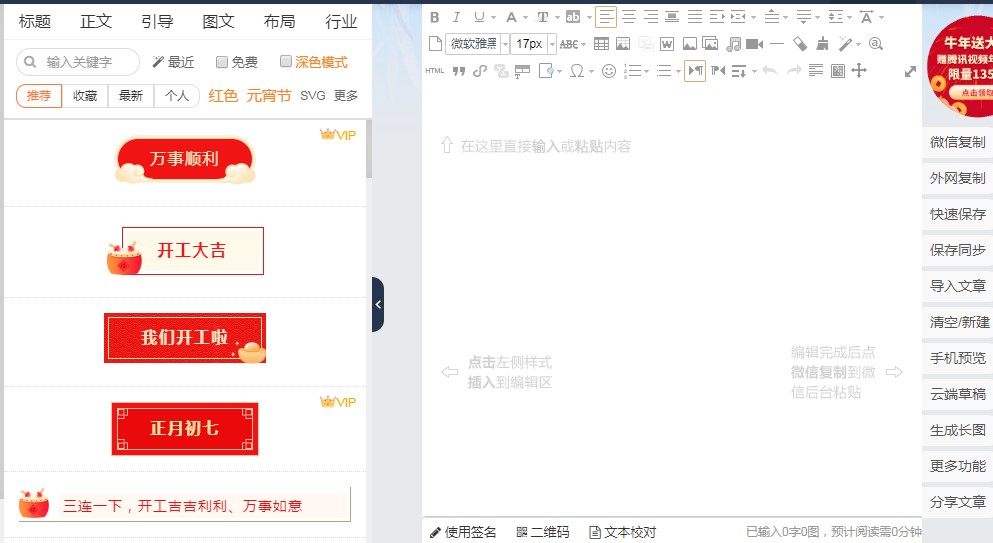Insert a blockquote with quote icon
The width and height of the screenshot is (993, 543).
tap(459, 70)
